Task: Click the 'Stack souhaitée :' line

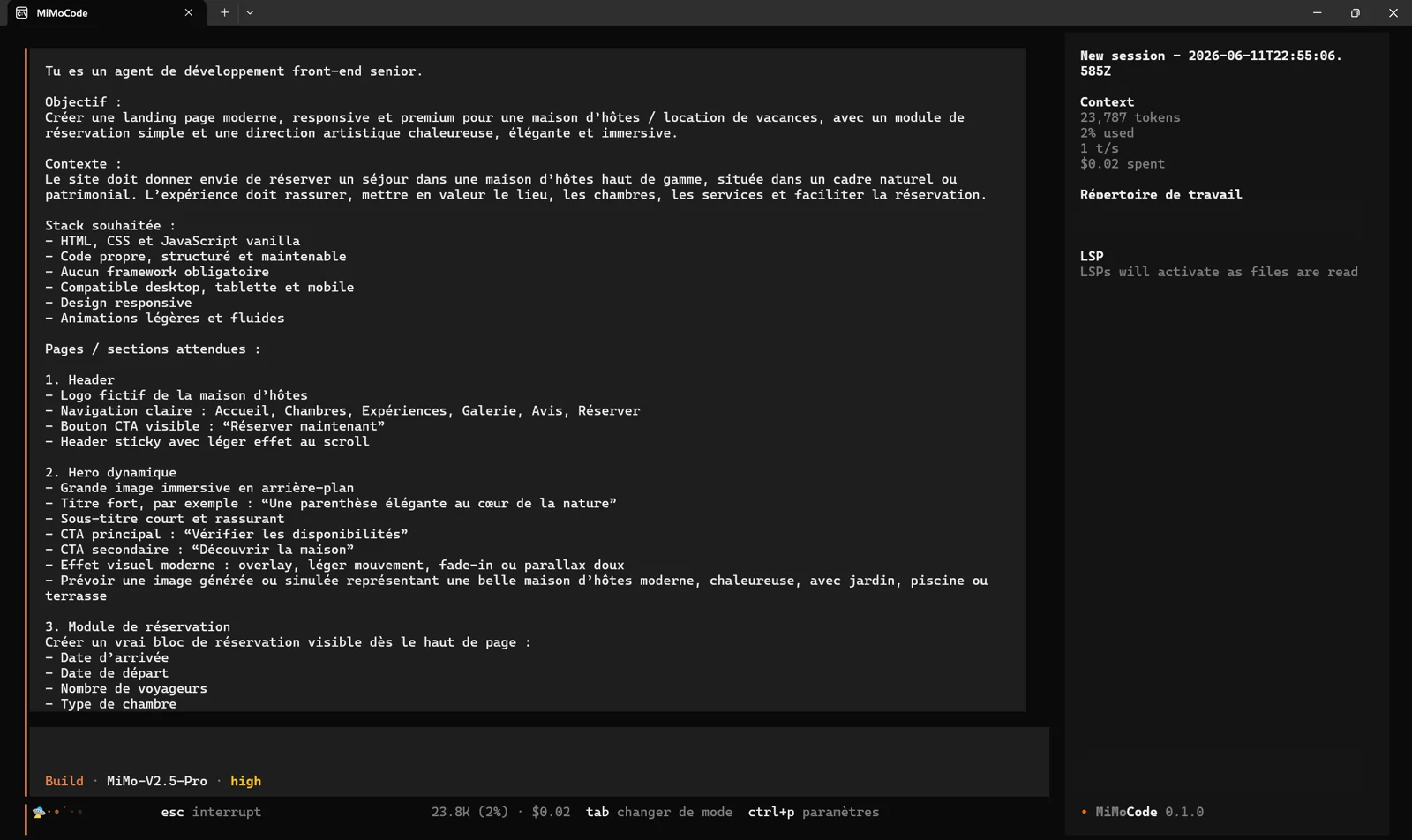Action: 110,226
